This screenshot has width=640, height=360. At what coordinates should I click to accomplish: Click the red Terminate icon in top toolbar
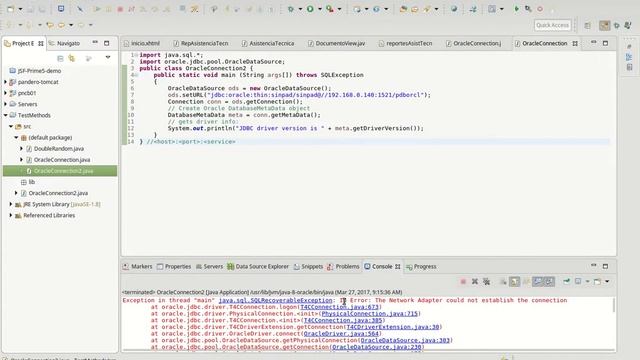[120, 9]
